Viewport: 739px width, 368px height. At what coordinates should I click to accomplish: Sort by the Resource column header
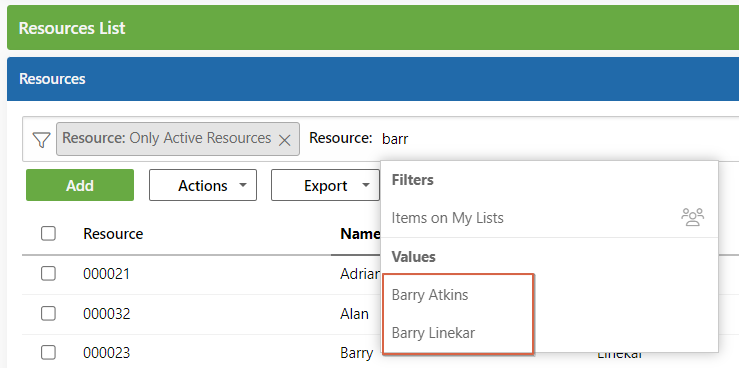point(113,234)
